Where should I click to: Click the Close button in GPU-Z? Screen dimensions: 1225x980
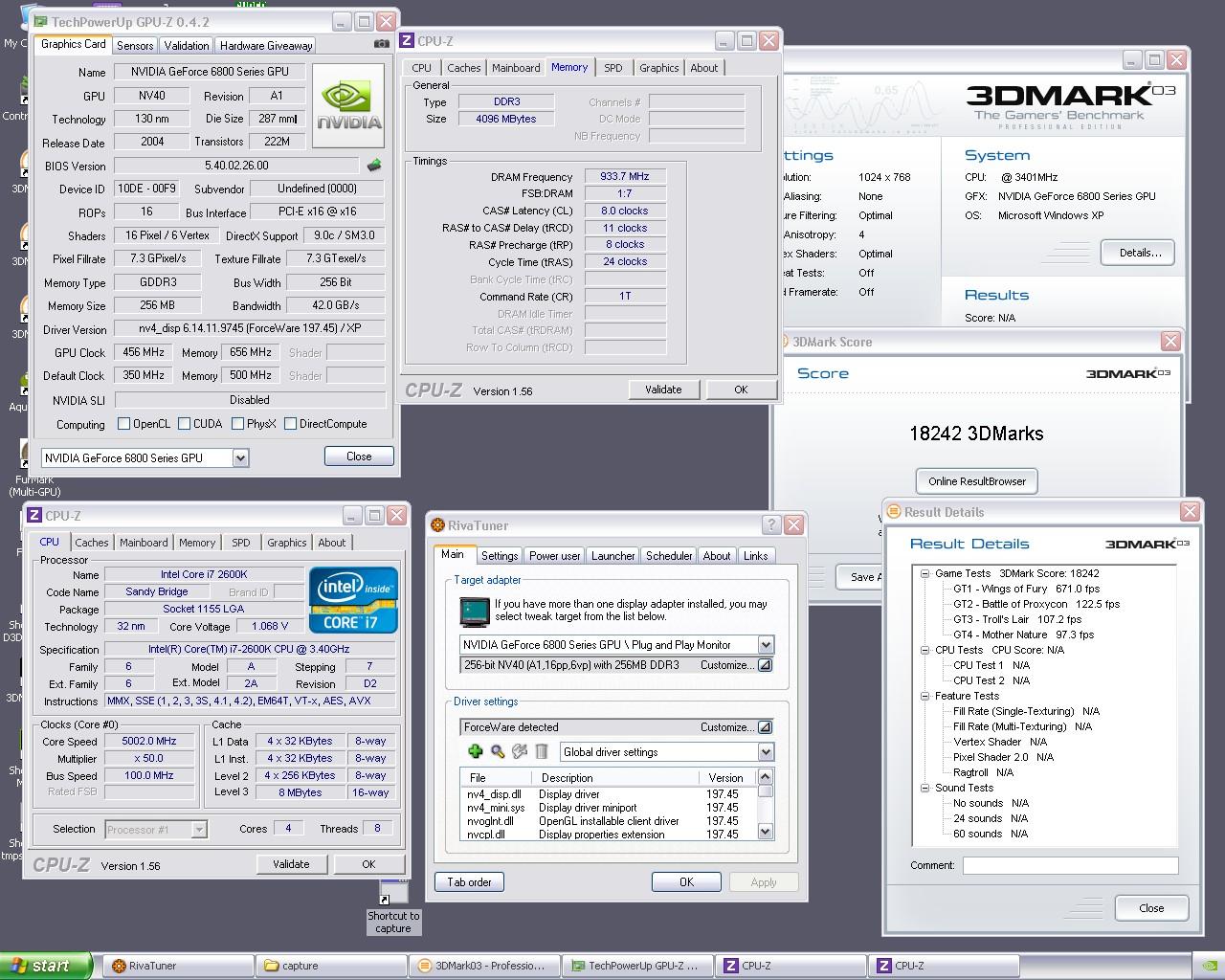pyautogui.click(x=359, y=457)
